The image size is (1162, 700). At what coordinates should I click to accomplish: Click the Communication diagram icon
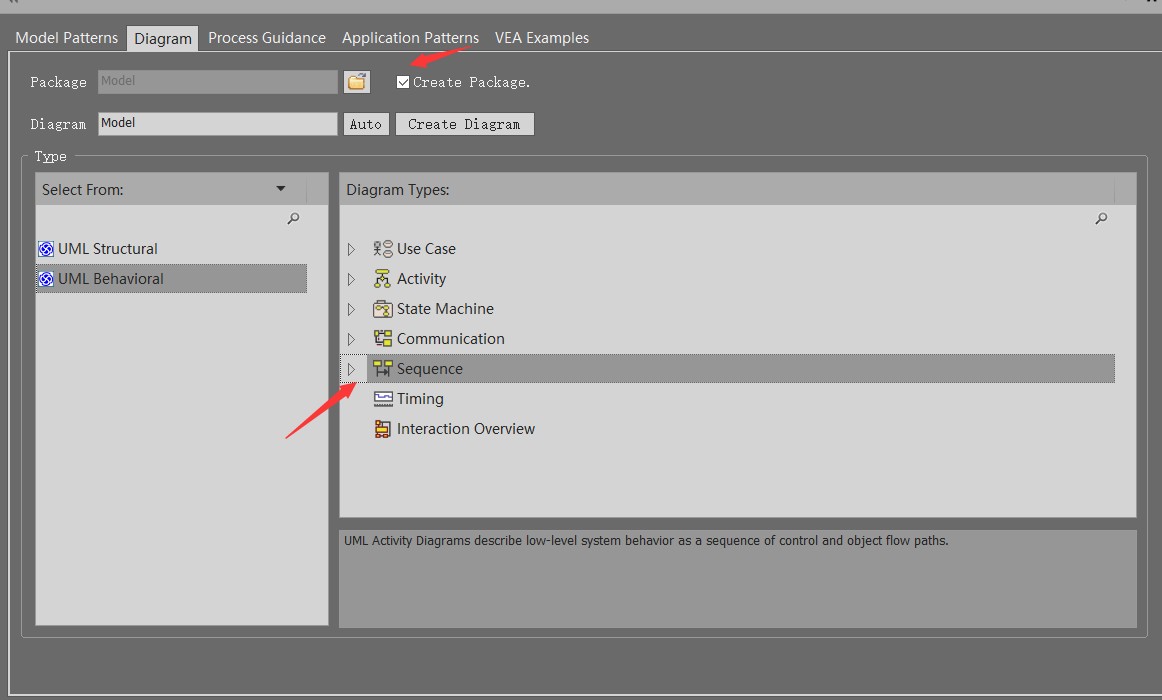coord(383,338)
